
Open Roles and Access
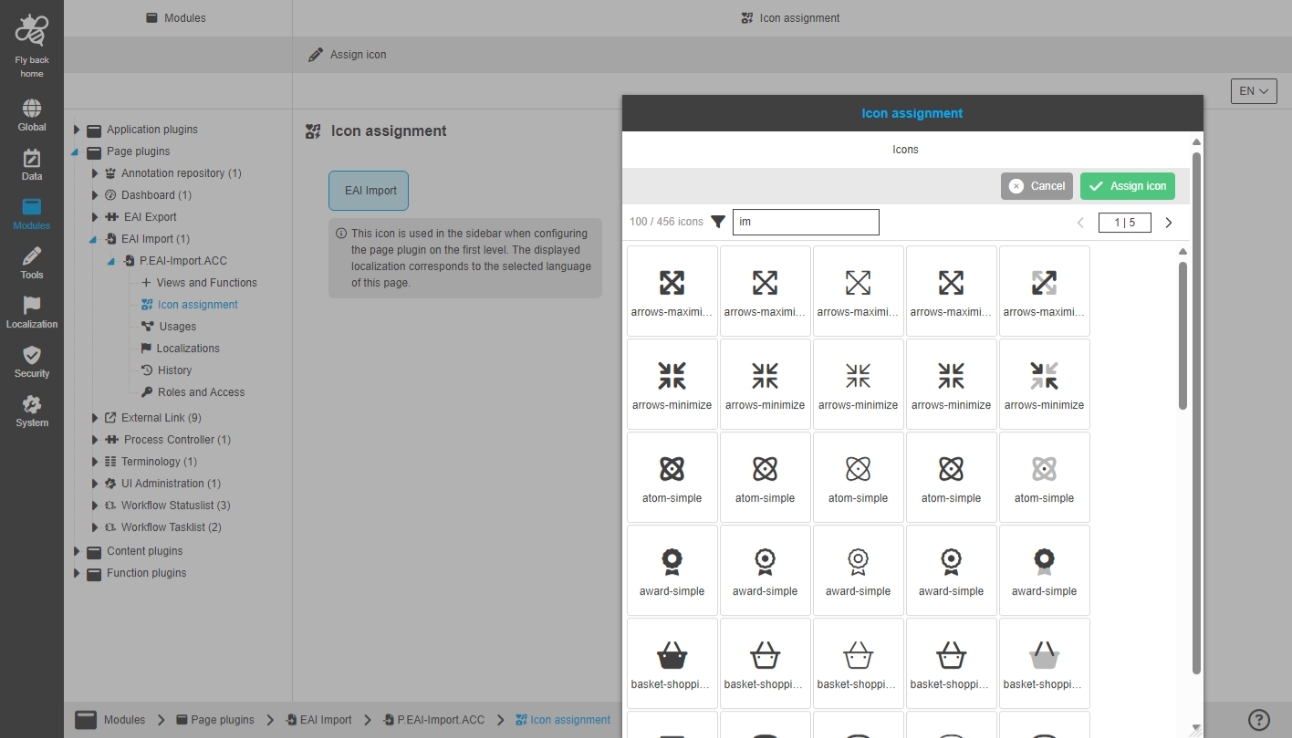click(x=193, y=393)
